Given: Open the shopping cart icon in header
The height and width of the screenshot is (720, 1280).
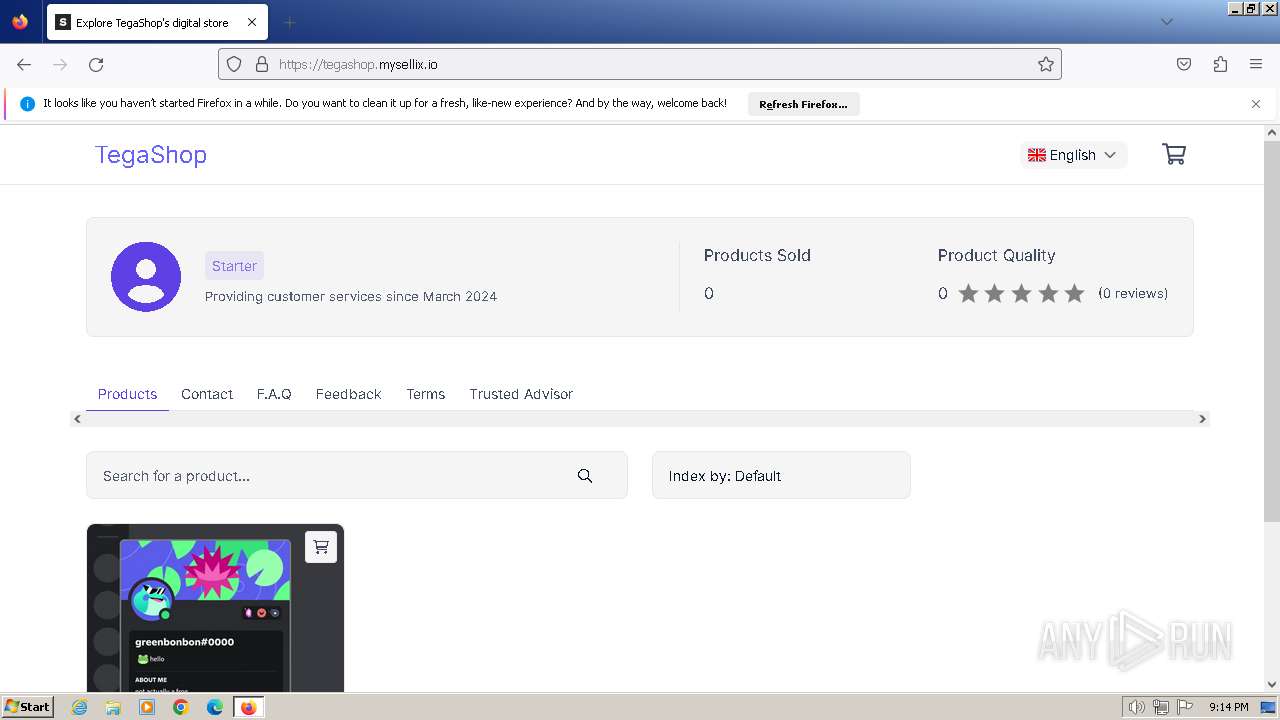Looking at the screenshot, I should click(x=1174, y=155).
